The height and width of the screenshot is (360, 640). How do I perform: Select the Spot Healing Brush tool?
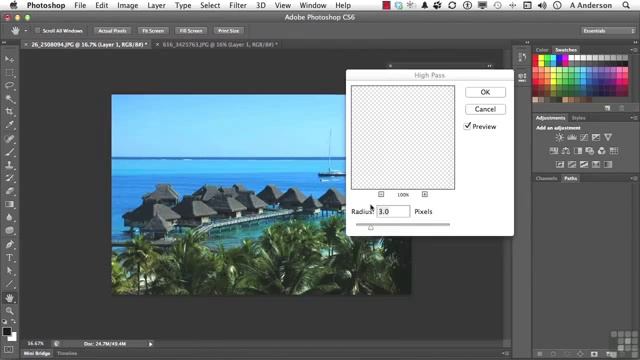(x=9, y=139)
